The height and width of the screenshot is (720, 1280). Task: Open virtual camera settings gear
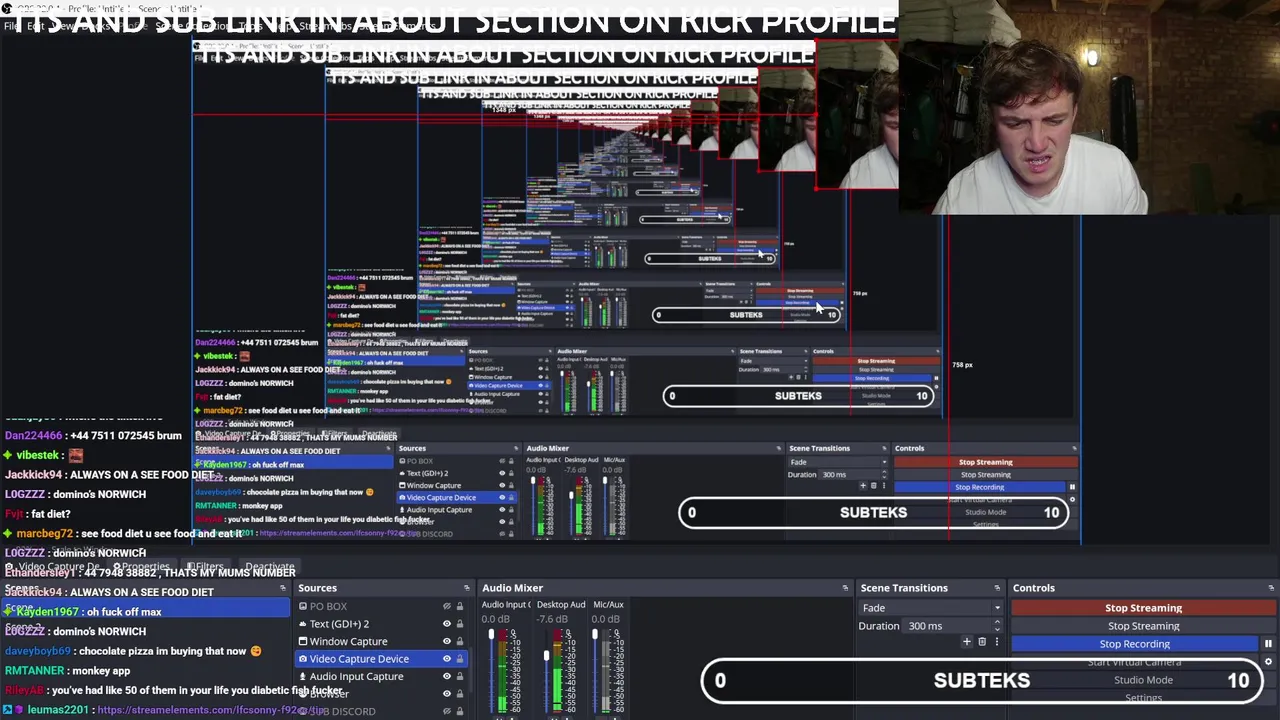pyautogui.click(x=1268, y=662)
